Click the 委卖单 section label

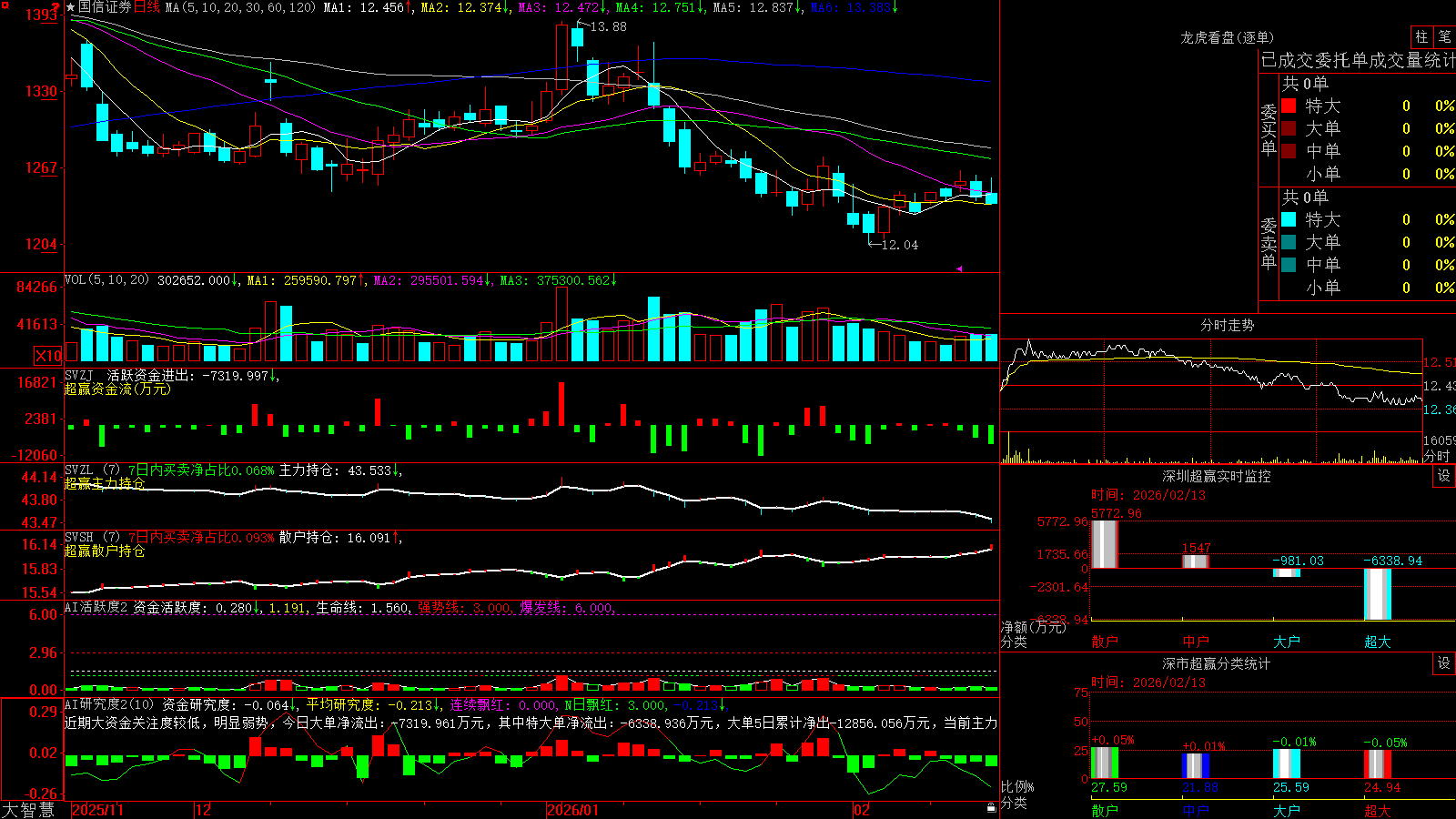(x=1269, y=242)
